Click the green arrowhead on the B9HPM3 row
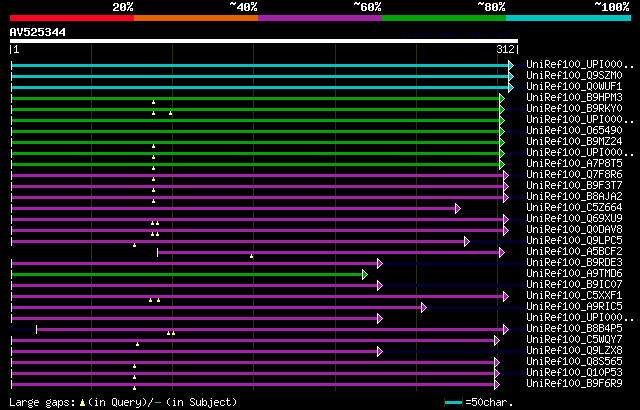The height and width of the screenshot is (410, 640). (x=502, y=98)
